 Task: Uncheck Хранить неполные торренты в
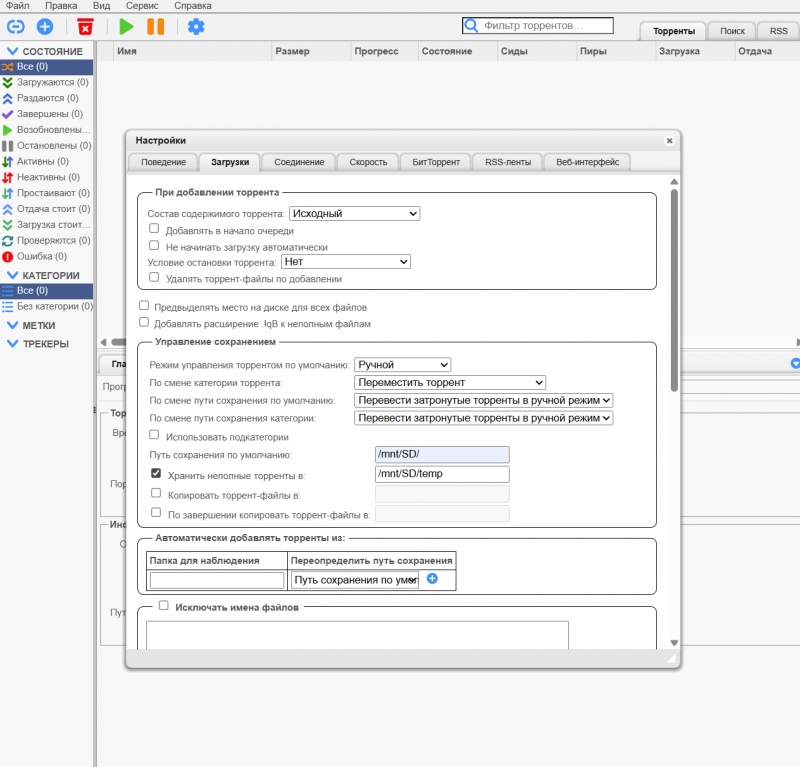coord(155,474)
